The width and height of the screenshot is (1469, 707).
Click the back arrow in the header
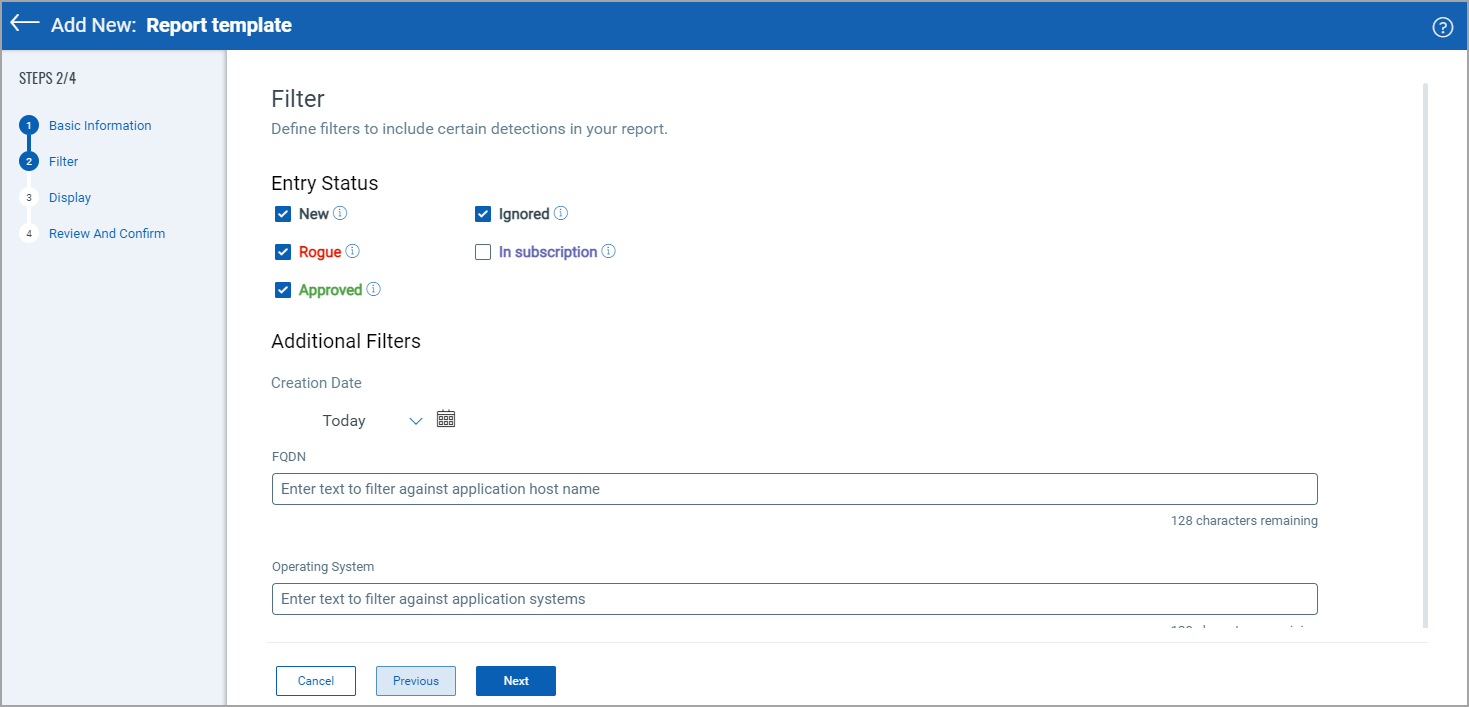click(x=24, y=24)
